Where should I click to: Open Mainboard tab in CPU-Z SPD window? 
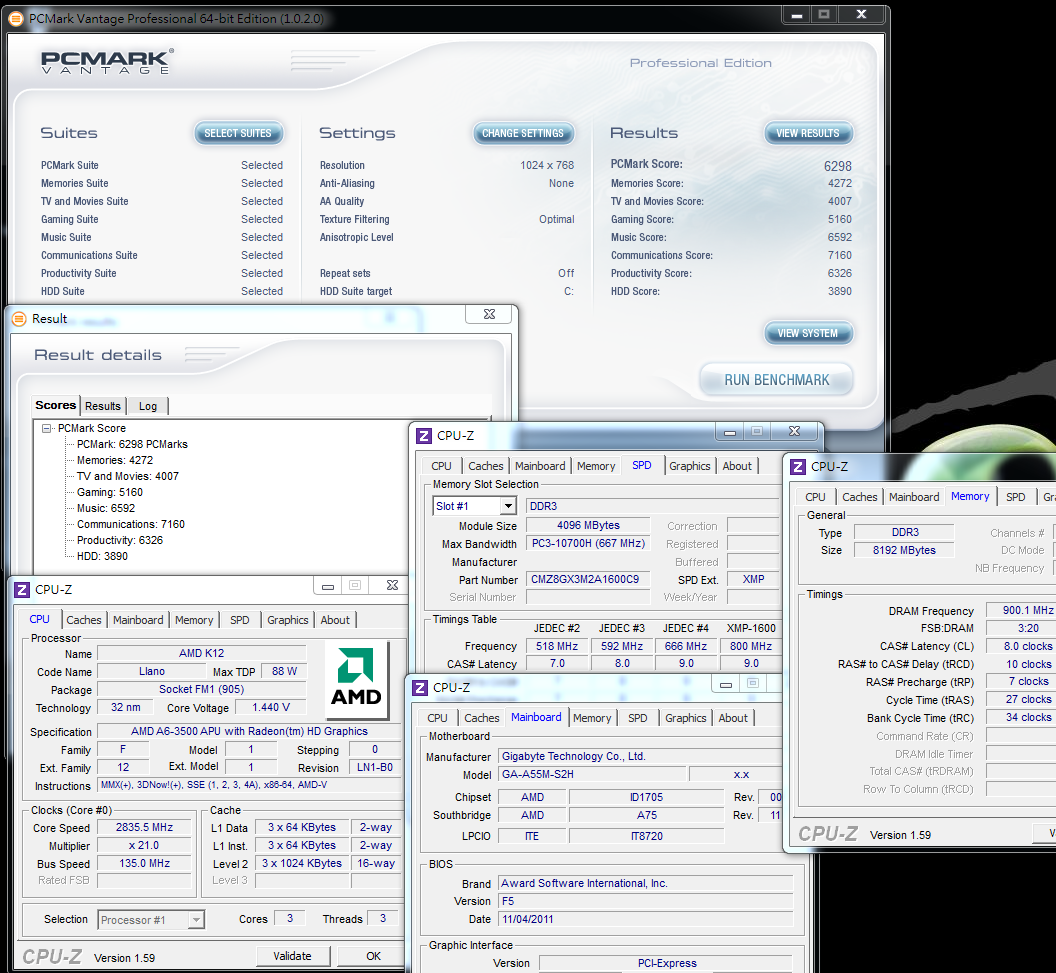click(x=540, y=466)
